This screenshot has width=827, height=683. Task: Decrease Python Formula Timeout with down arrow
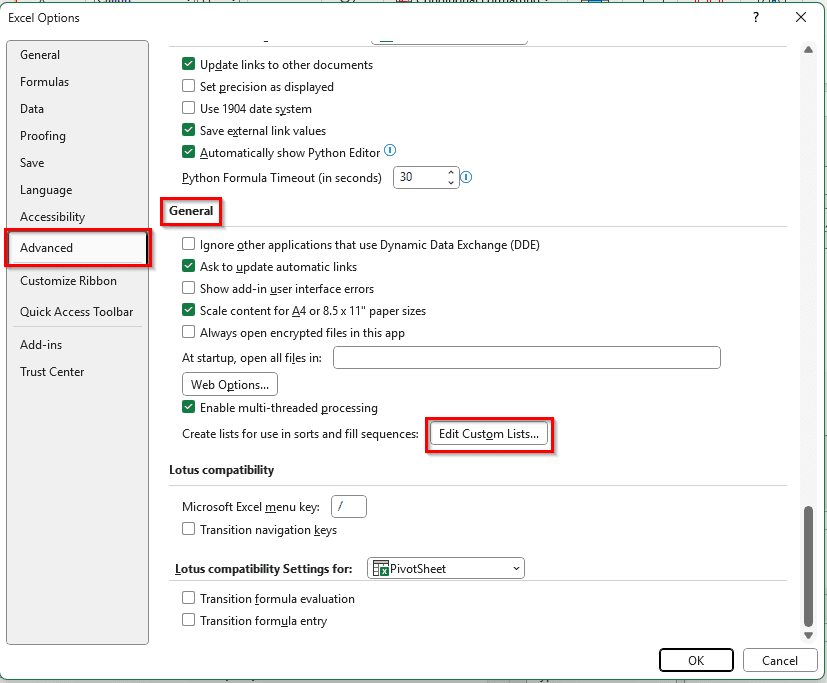click(x=451, y=183)
